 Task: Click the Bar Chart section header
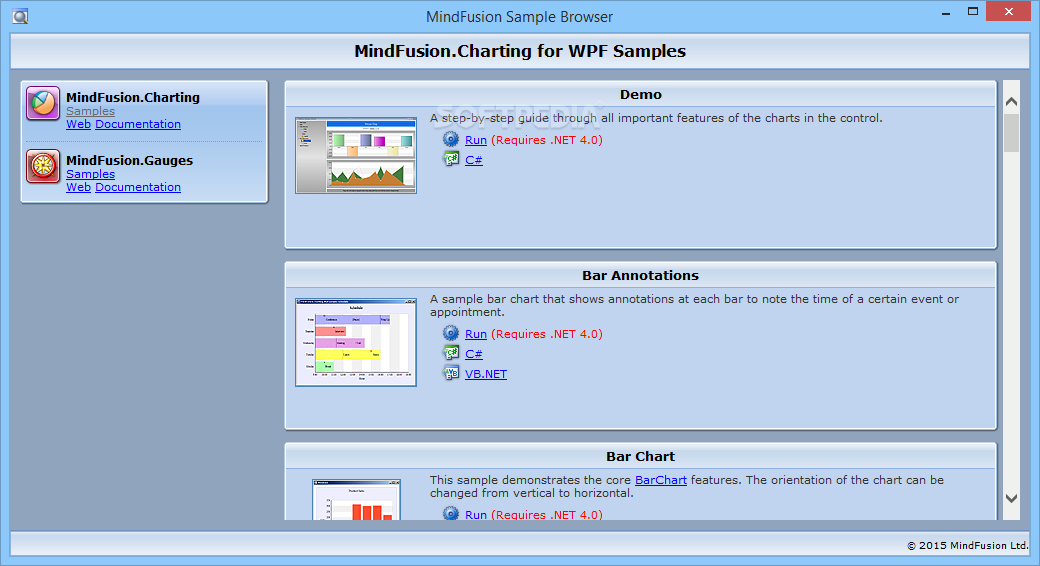(641, 457)
